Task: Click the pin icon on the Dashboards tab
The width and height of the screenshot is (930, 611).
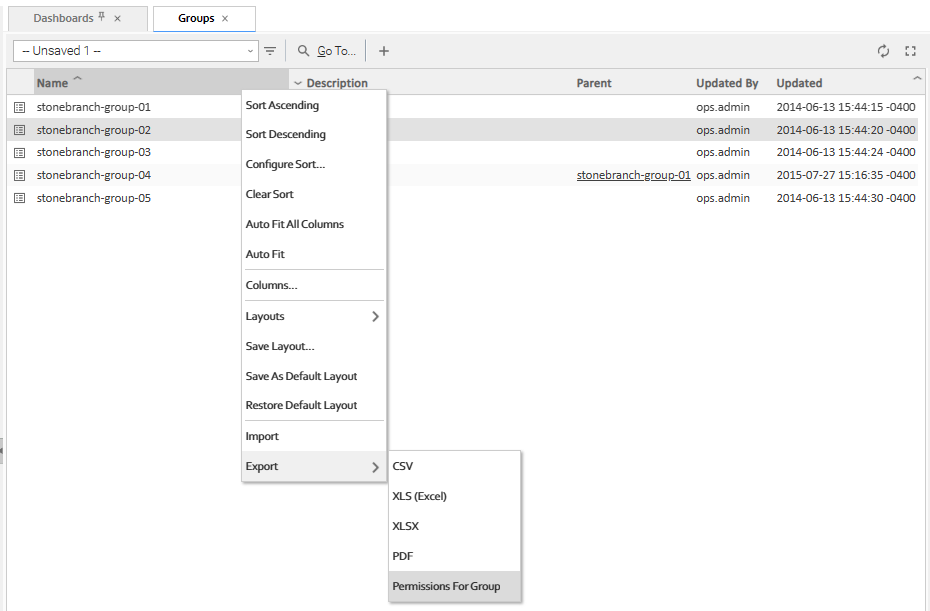Action: tap(101, 18)
